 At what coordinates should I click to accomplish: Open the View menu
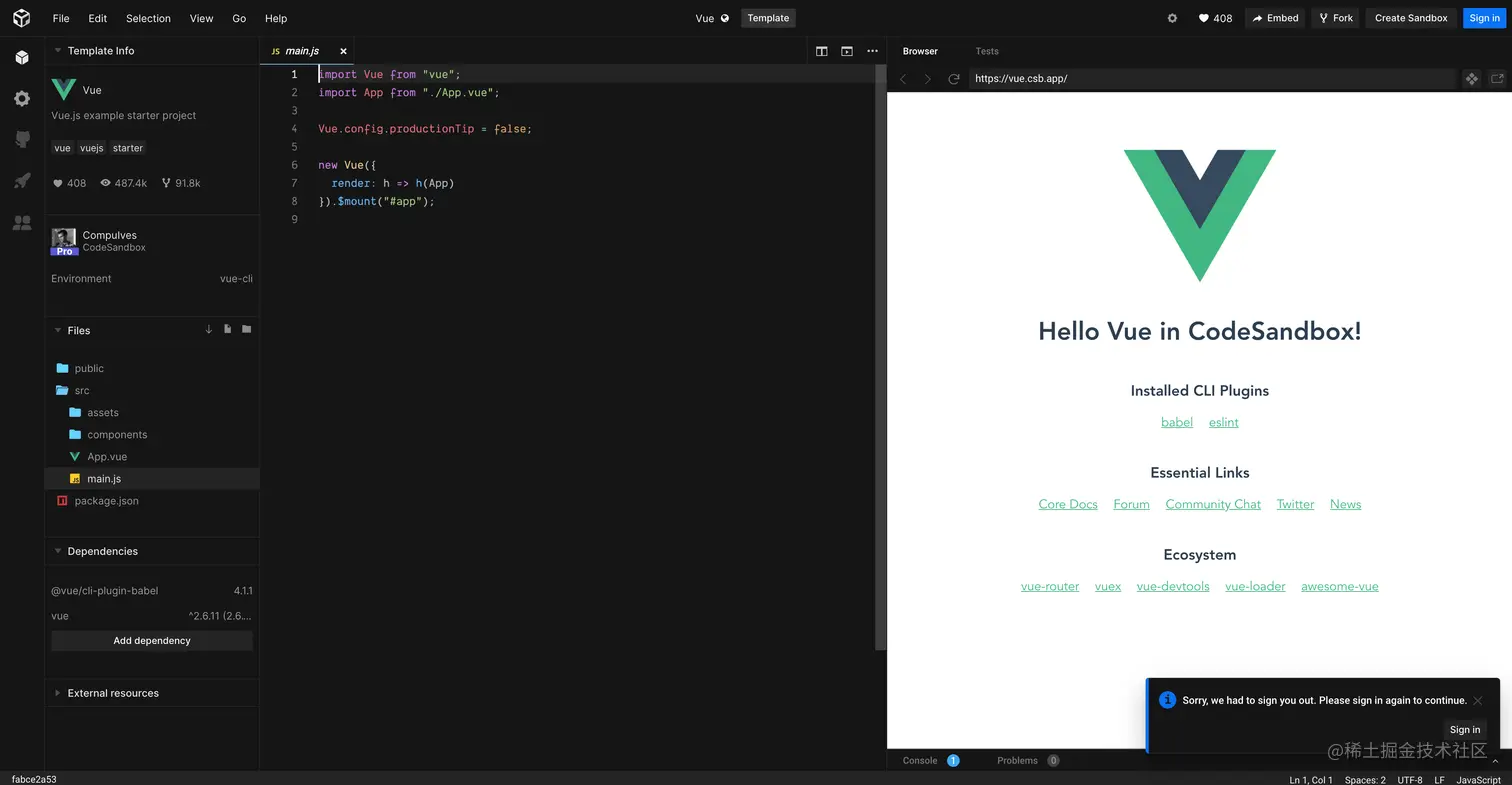pos(201,18)
